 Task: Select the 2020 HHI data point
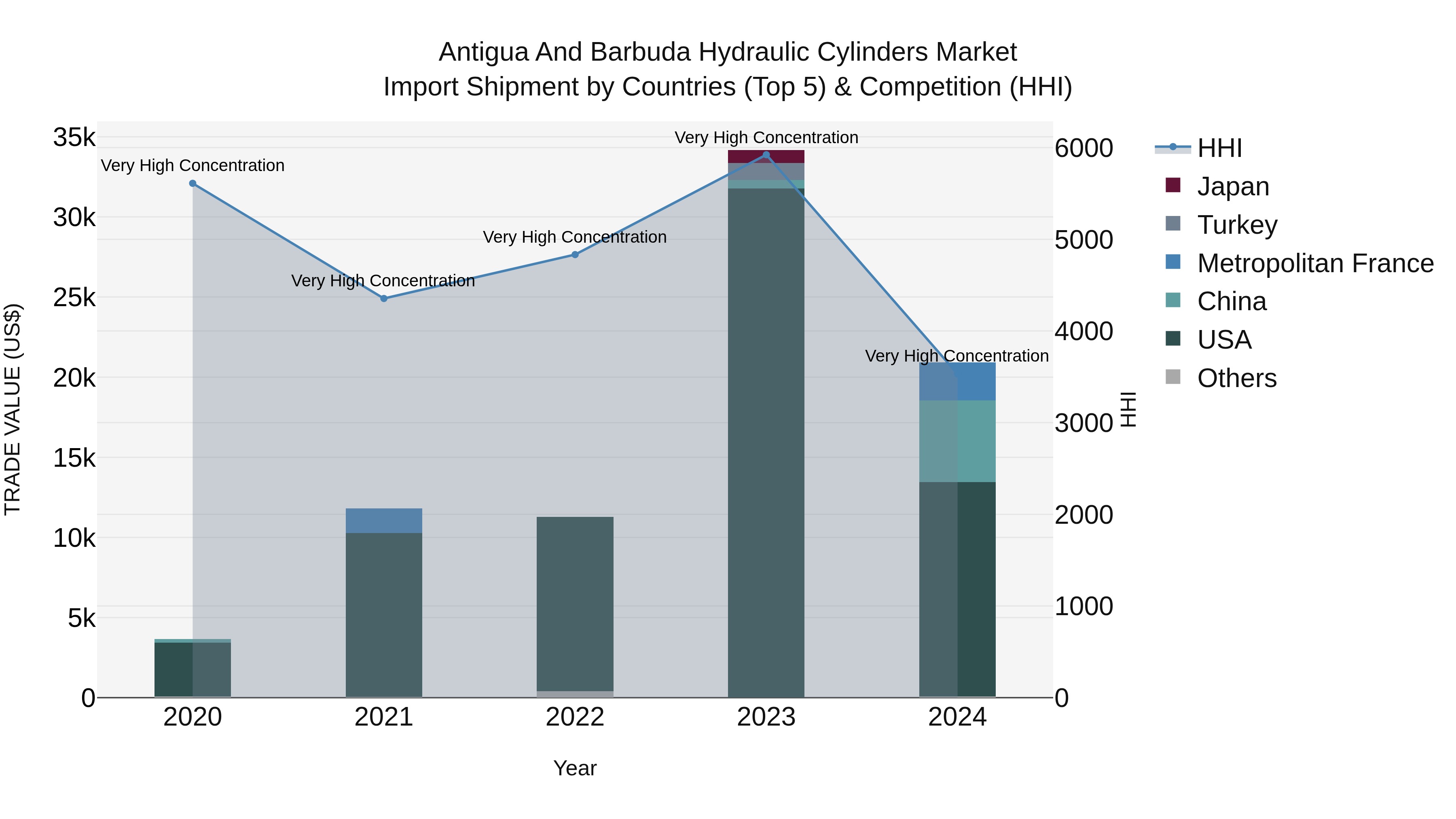coord(193,184)
